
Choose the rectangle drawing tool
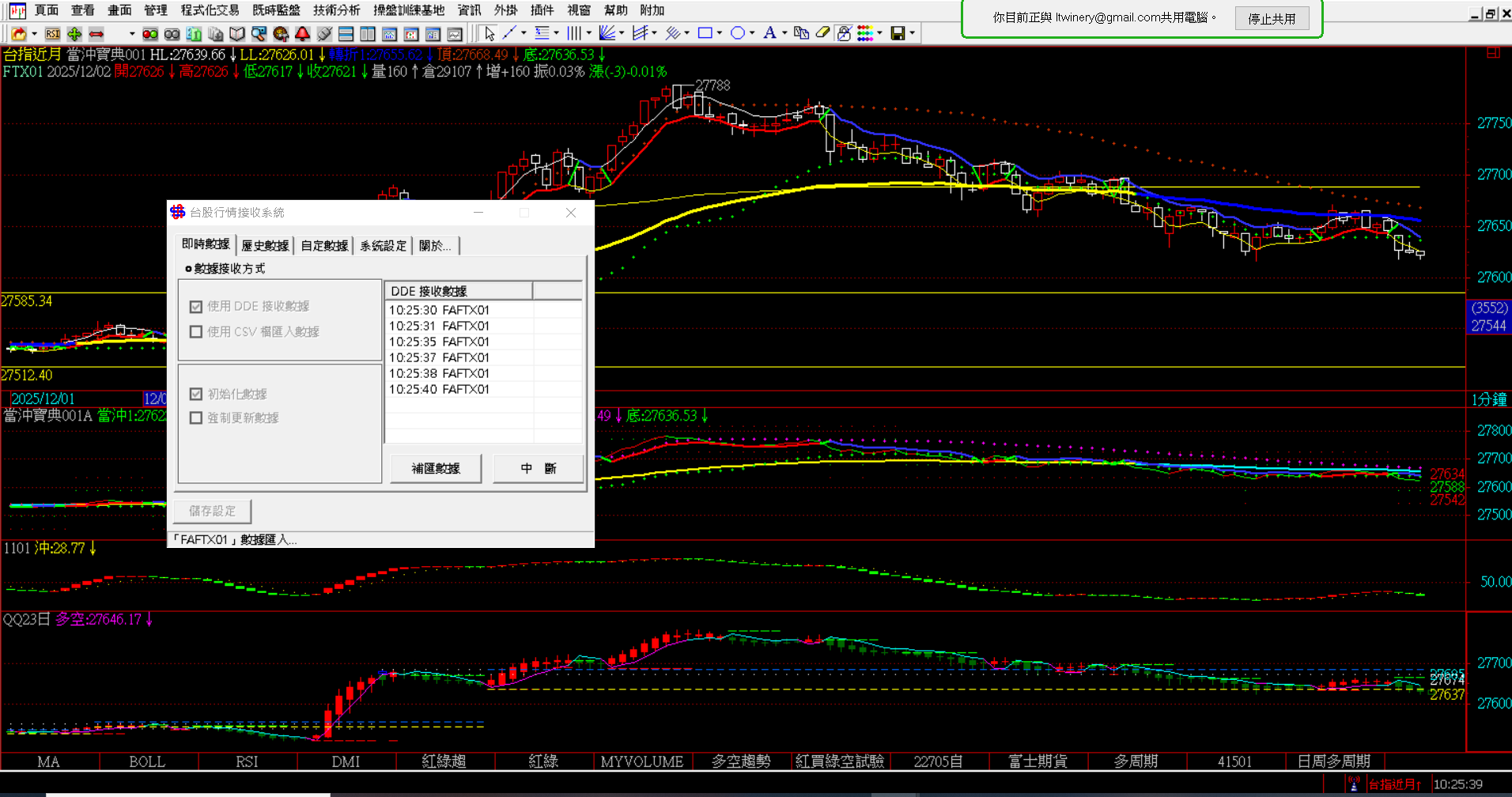coord(705,33)
